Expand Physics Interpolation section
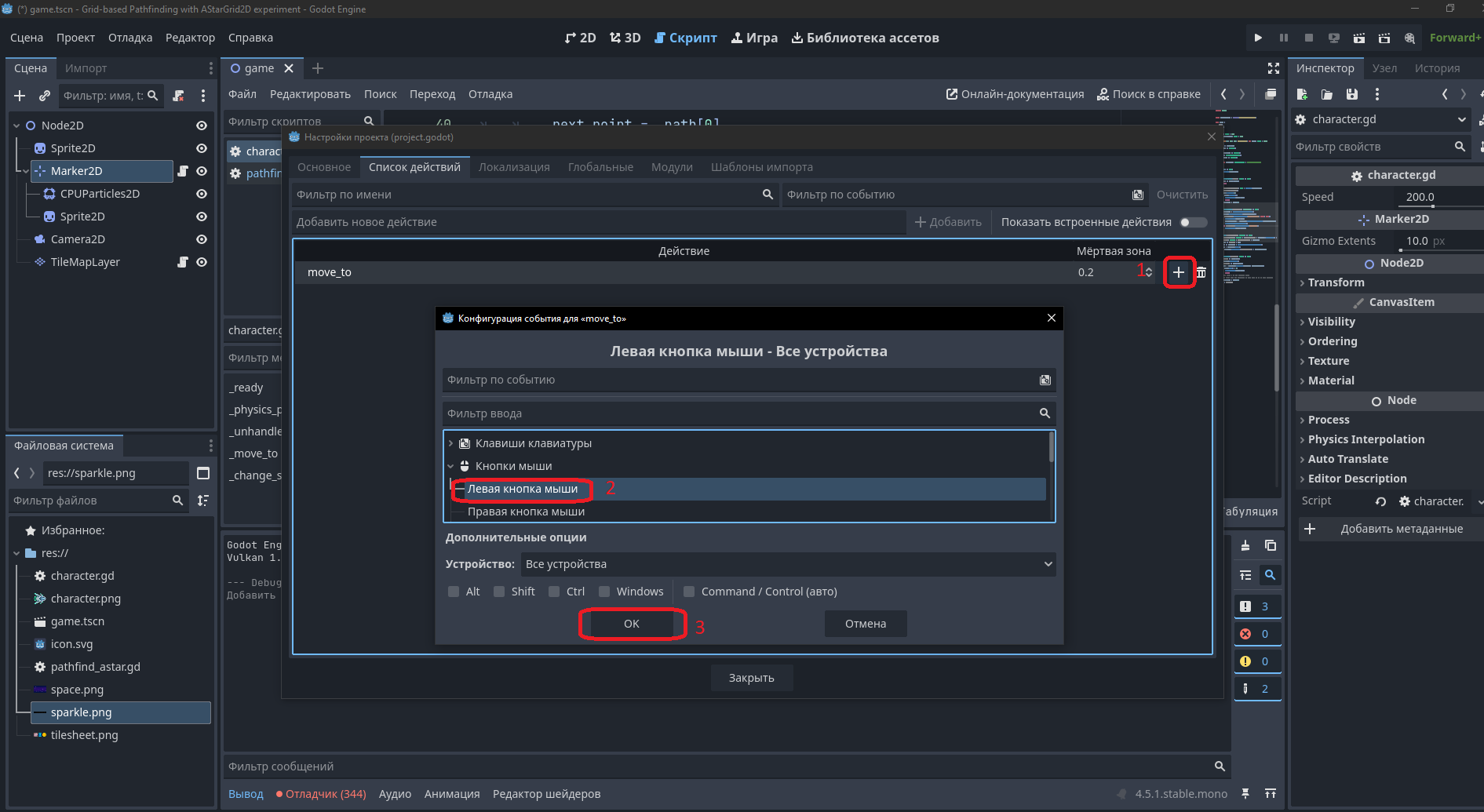 point(1365,439)
